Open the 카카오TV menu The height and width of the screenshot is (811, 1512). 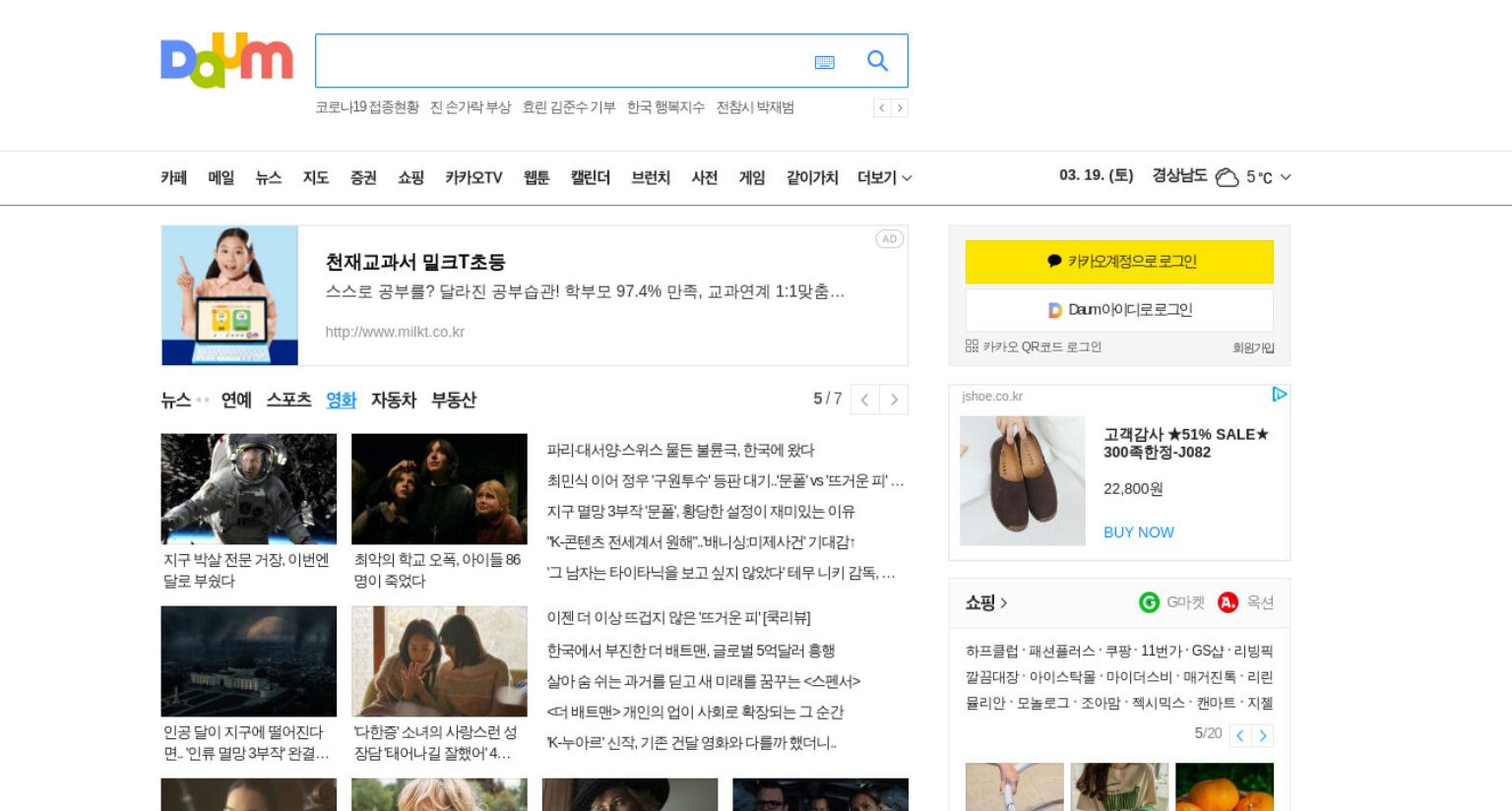coord(473,178)
